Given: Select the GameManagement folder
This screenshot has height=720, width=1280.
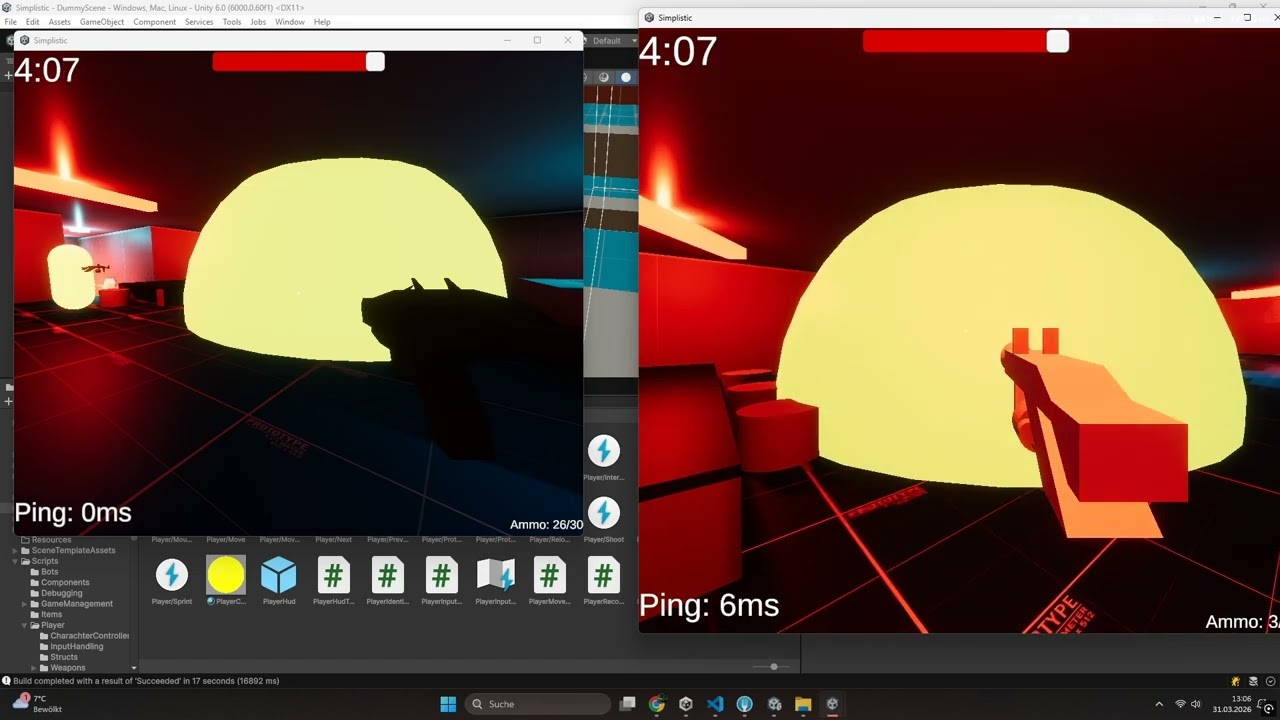Looking at the screenshot, I should click(x=76, y=604).
